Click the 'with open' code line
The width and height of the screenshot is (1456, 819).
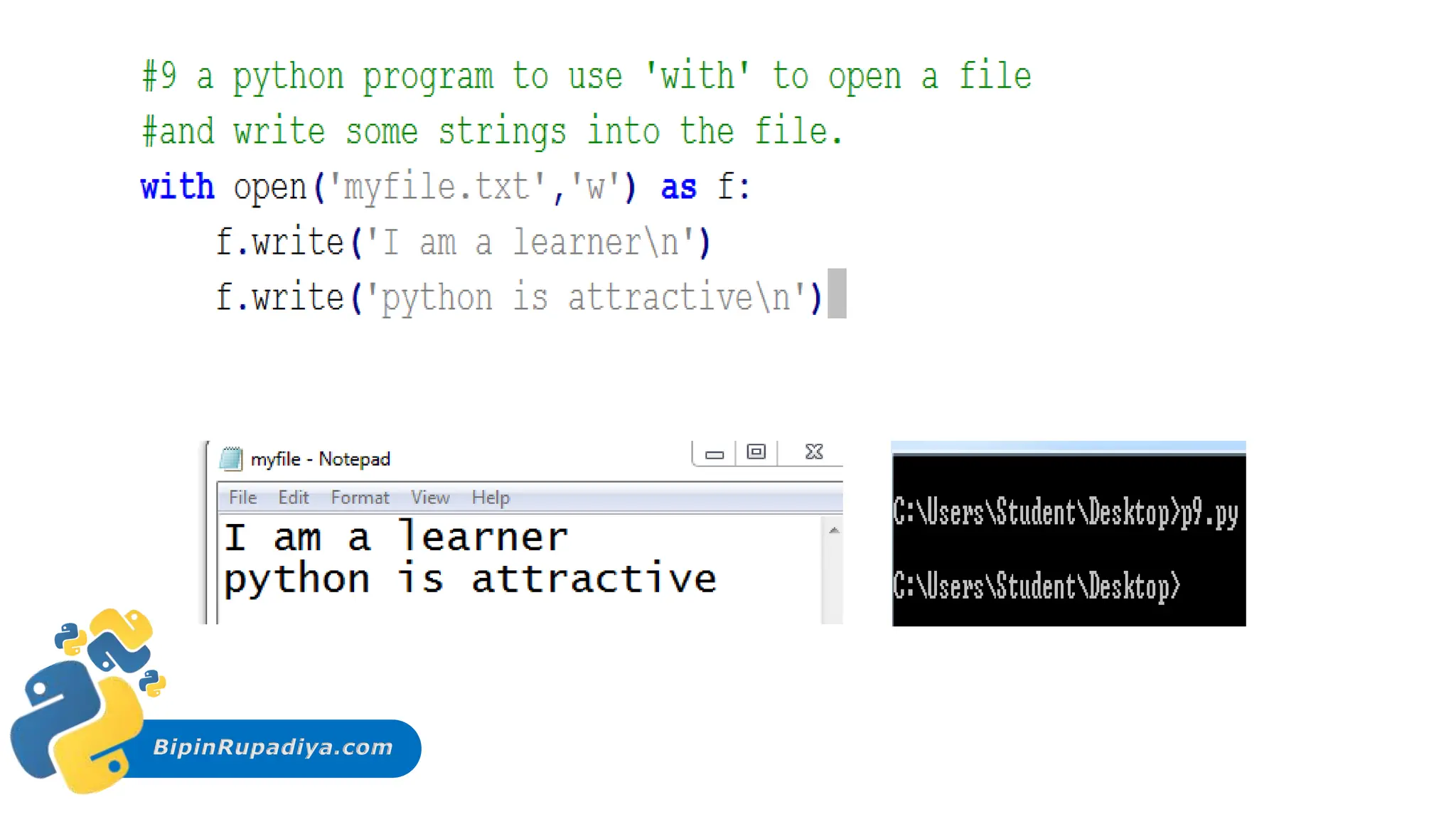pyautogui.click(x=445, y=187)
